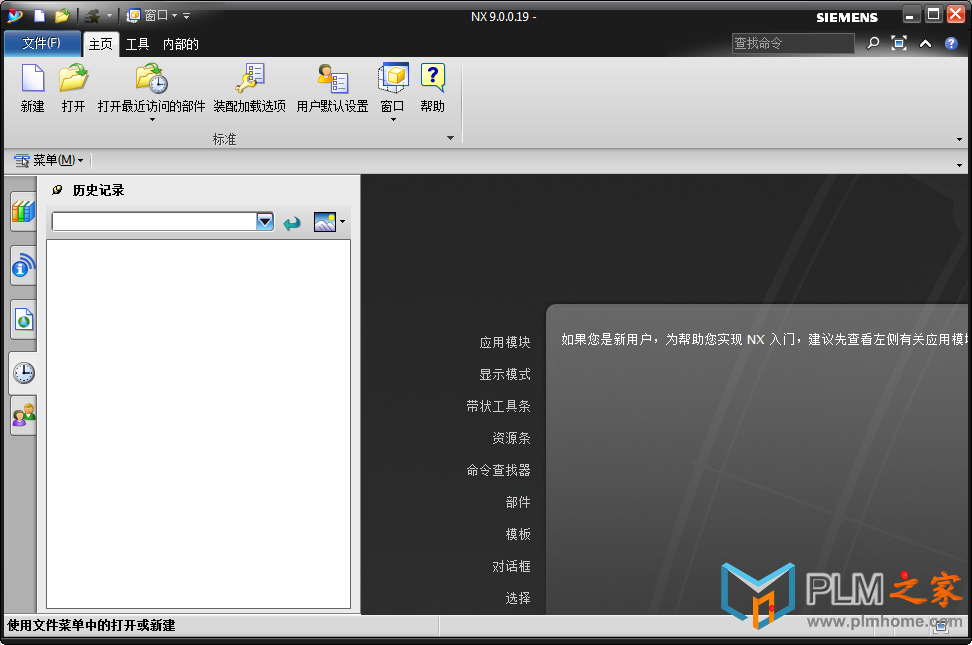Screen dimensions: 972x645
Task: Click the magnifier search icon
Action: pyautogui.click(x=873, y=43)
